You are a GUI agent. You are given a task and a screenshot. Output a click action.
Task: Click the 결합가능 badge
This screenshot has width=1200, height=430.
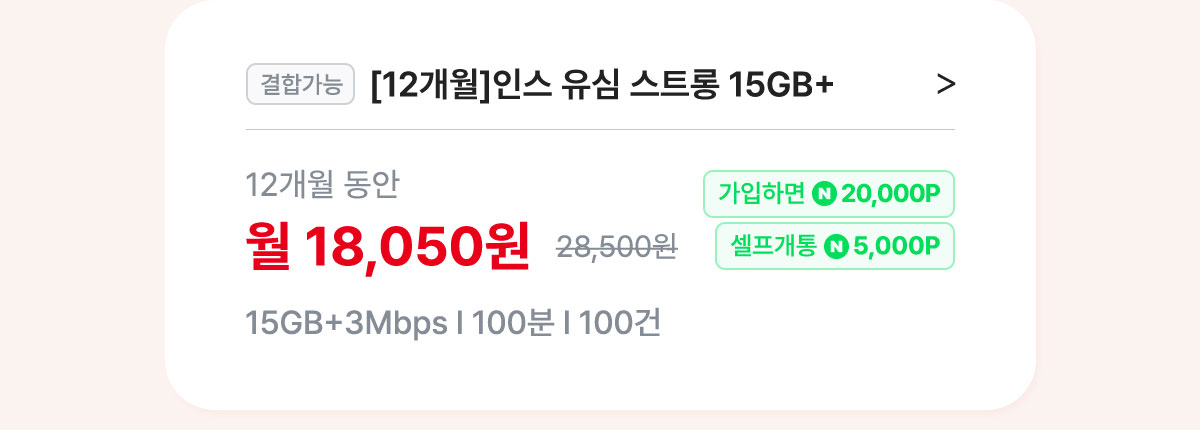click(301, 85)
